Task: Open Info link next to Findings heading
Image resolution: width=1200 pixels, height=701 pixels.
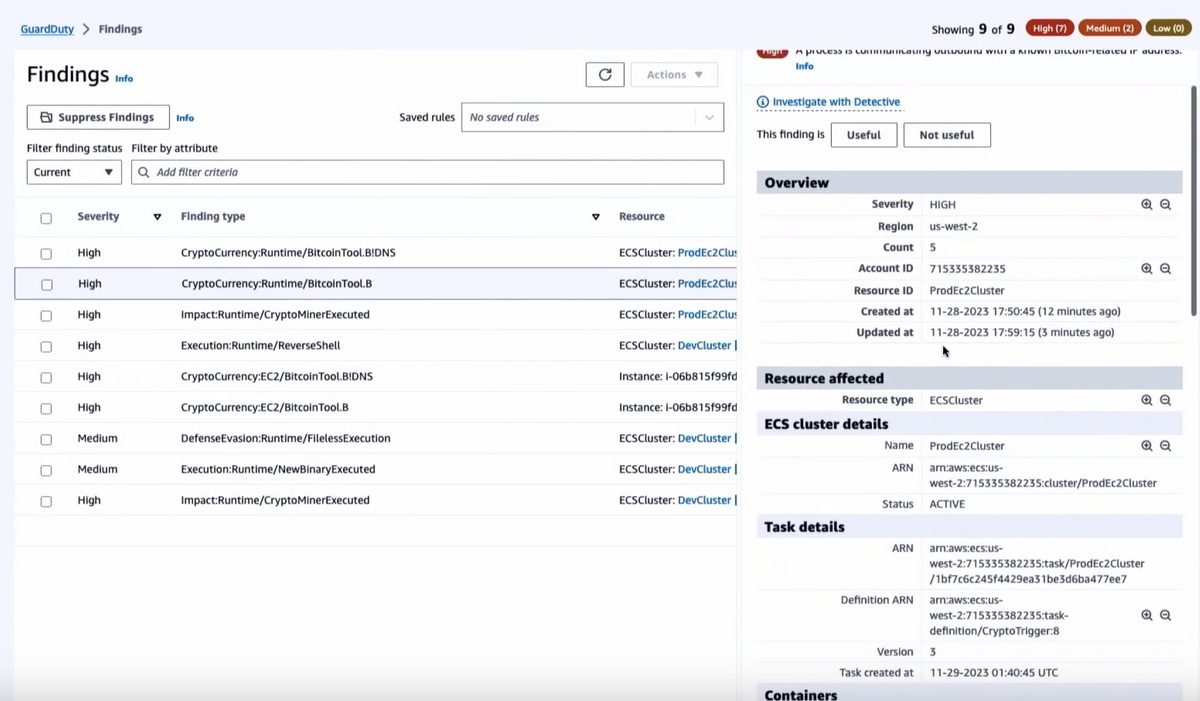Action: click(124, 78)
